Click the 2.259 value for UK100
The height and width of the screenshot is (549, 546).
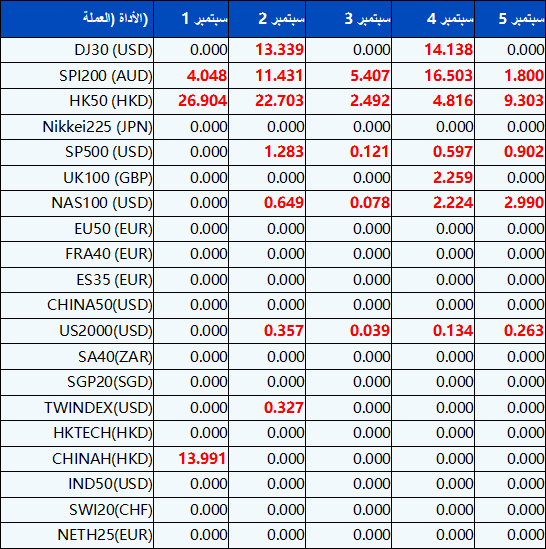[x=453, y=178]
